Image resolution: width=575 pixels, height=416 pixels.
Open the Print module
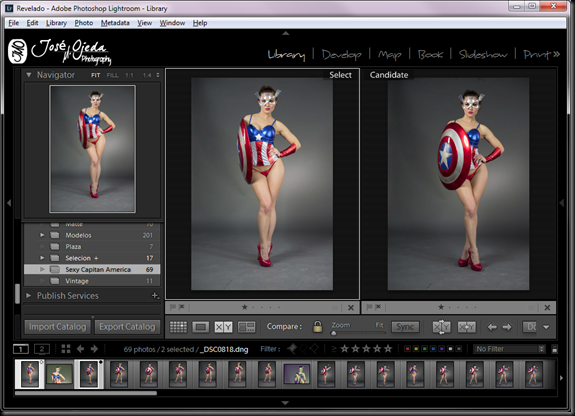pos(537,55)
